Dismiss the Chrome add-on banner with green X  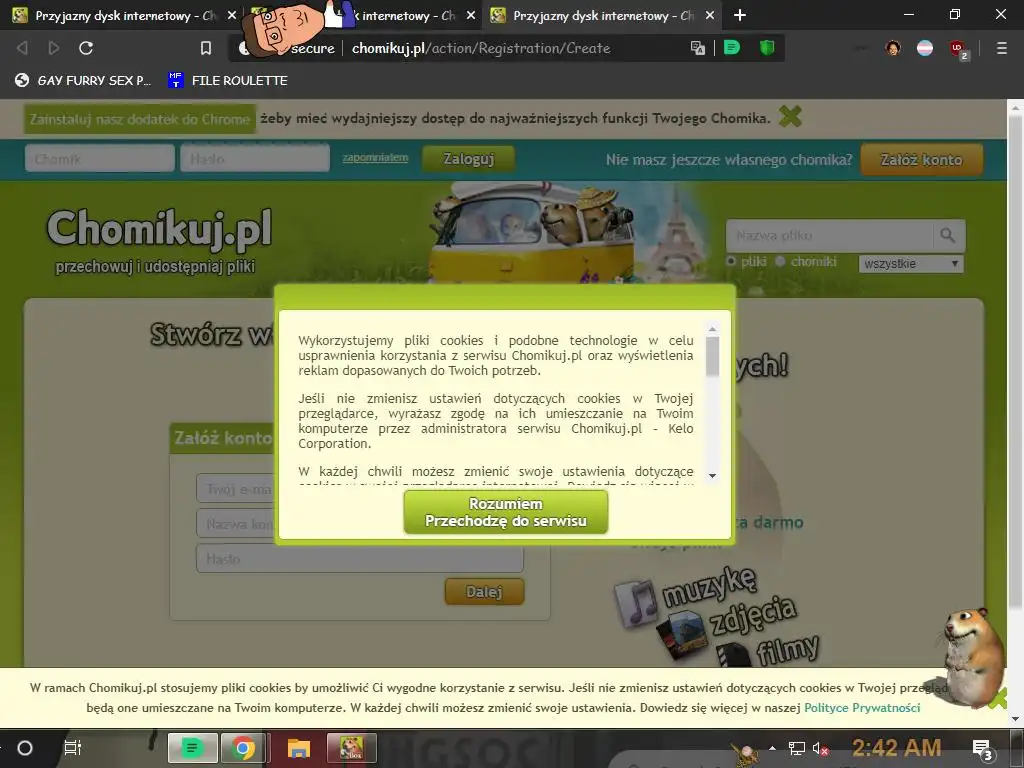tap(790, 116)
